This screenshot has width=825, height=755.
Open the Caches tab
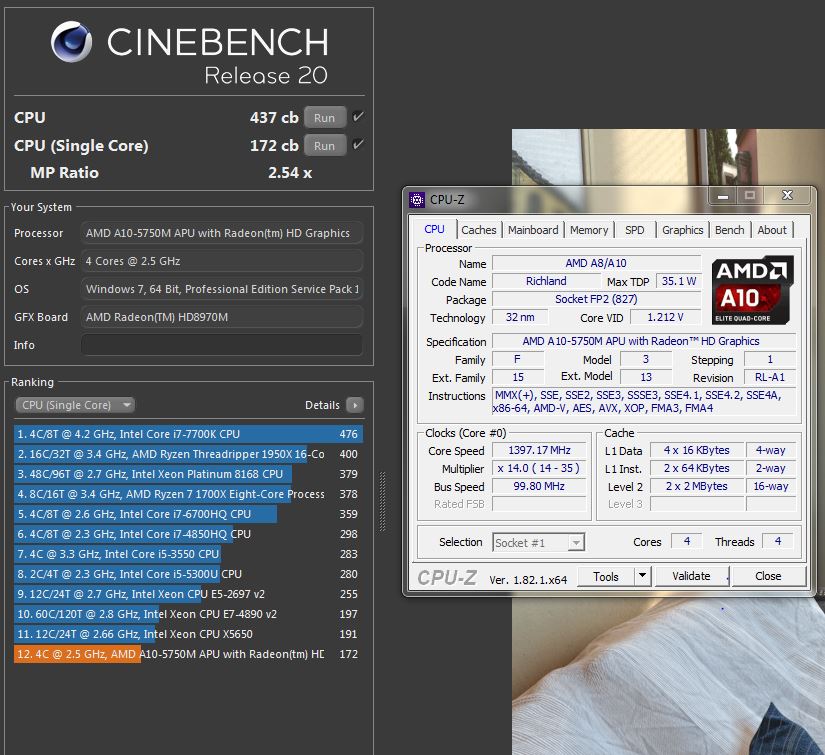(479, 230)
